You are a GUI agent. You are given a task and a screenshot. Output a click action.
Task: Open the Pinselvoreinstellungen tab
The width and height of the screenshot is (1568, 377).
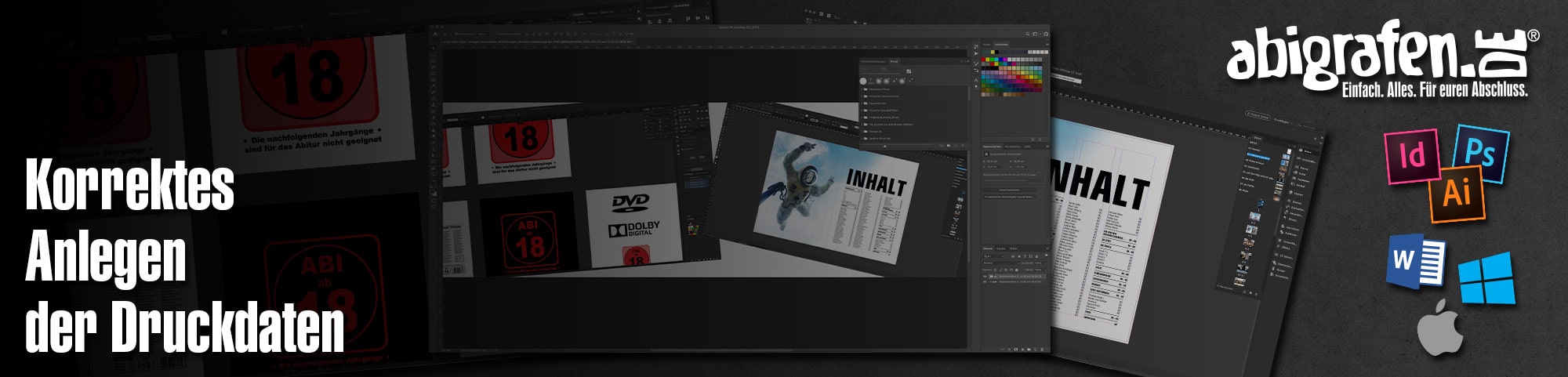tap(873, 61)
